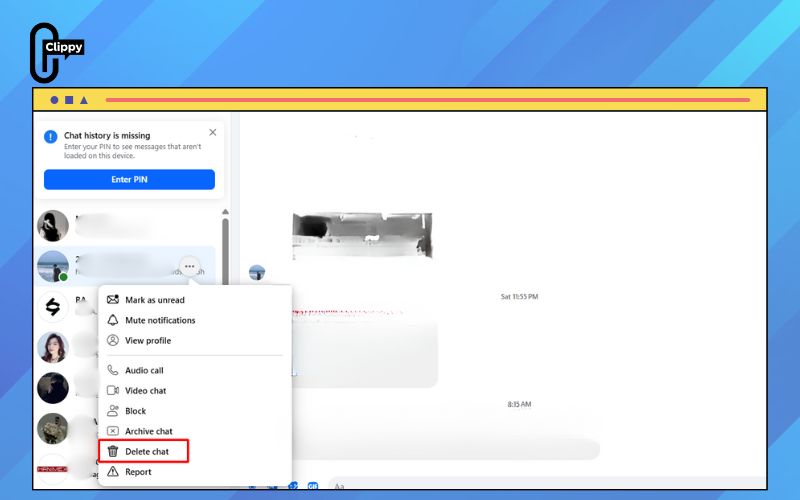Click the message input field Aa
Viewport: 800px width, 500px height.
click(x=546, y=484)
